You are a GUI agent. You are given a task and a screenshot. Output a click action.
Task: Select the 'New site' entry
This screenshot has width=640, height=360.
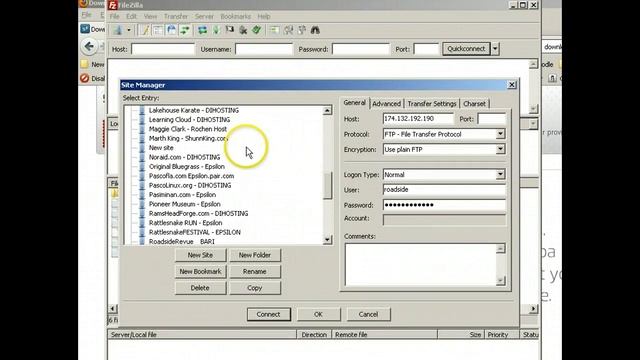(161, 148)
